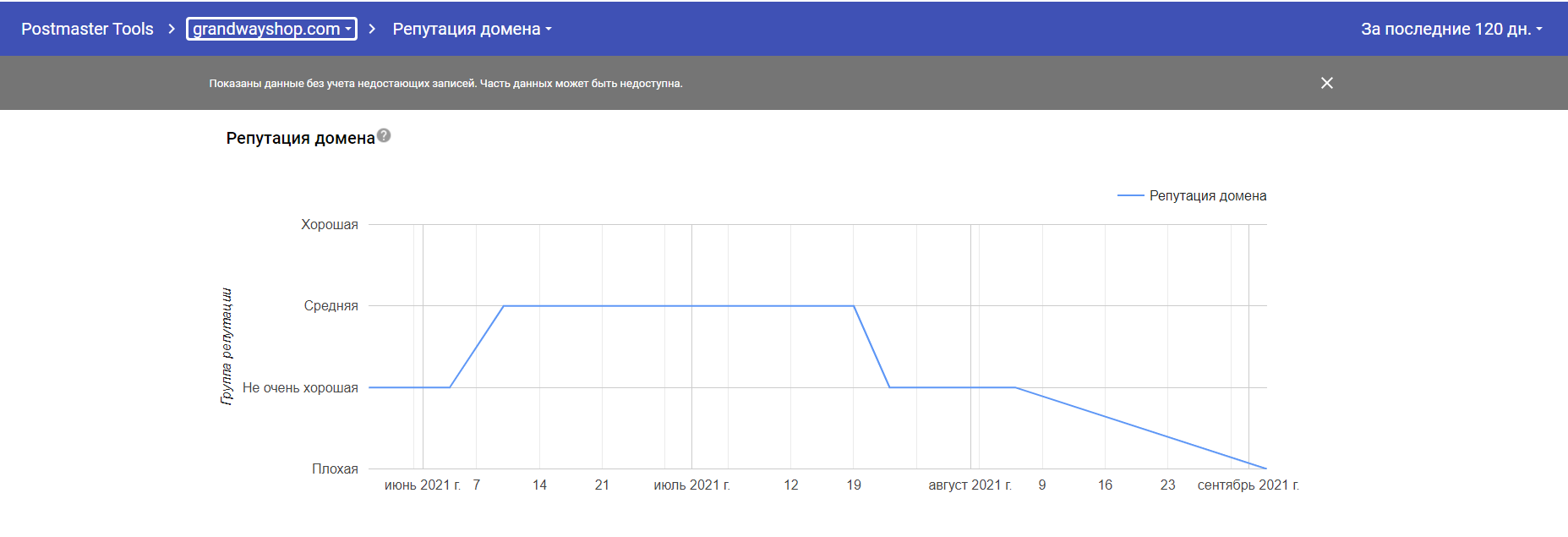Click breadcrumb chevron right after domain selector
This screenshot has width=1568, height=537.
372,29
